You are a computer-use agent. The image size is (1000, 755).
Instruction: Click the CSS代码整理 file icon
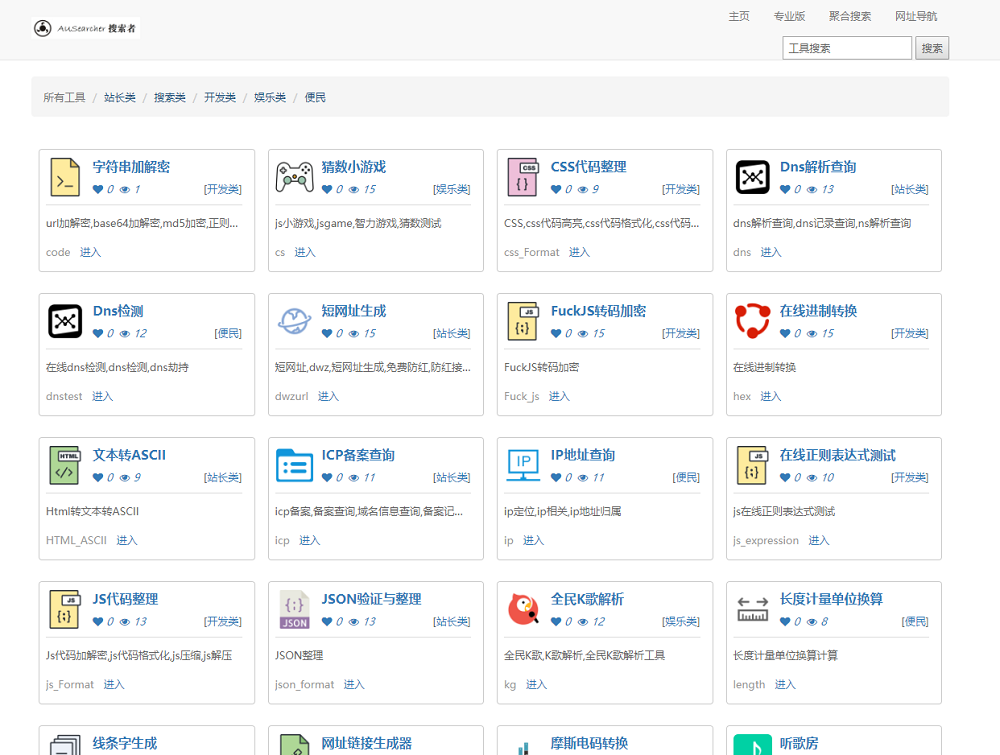click(x=523, y=177)
